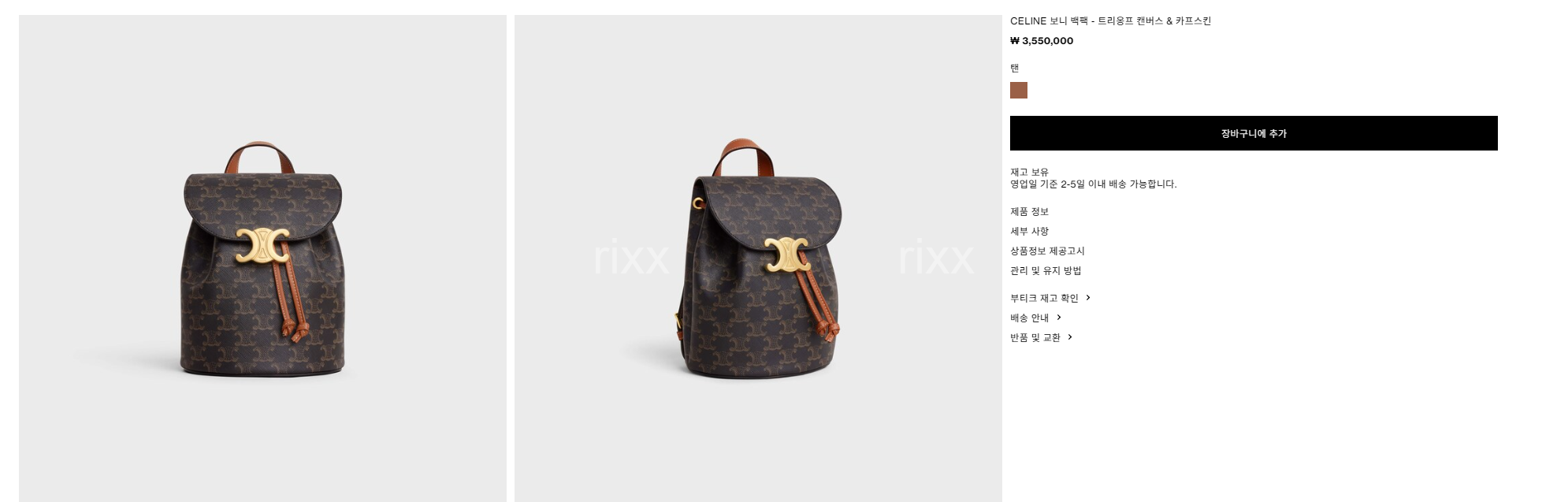This screenshot has width=1568, height=502.
Task: Click the 탠 color name label
Action: [1015, 68]
